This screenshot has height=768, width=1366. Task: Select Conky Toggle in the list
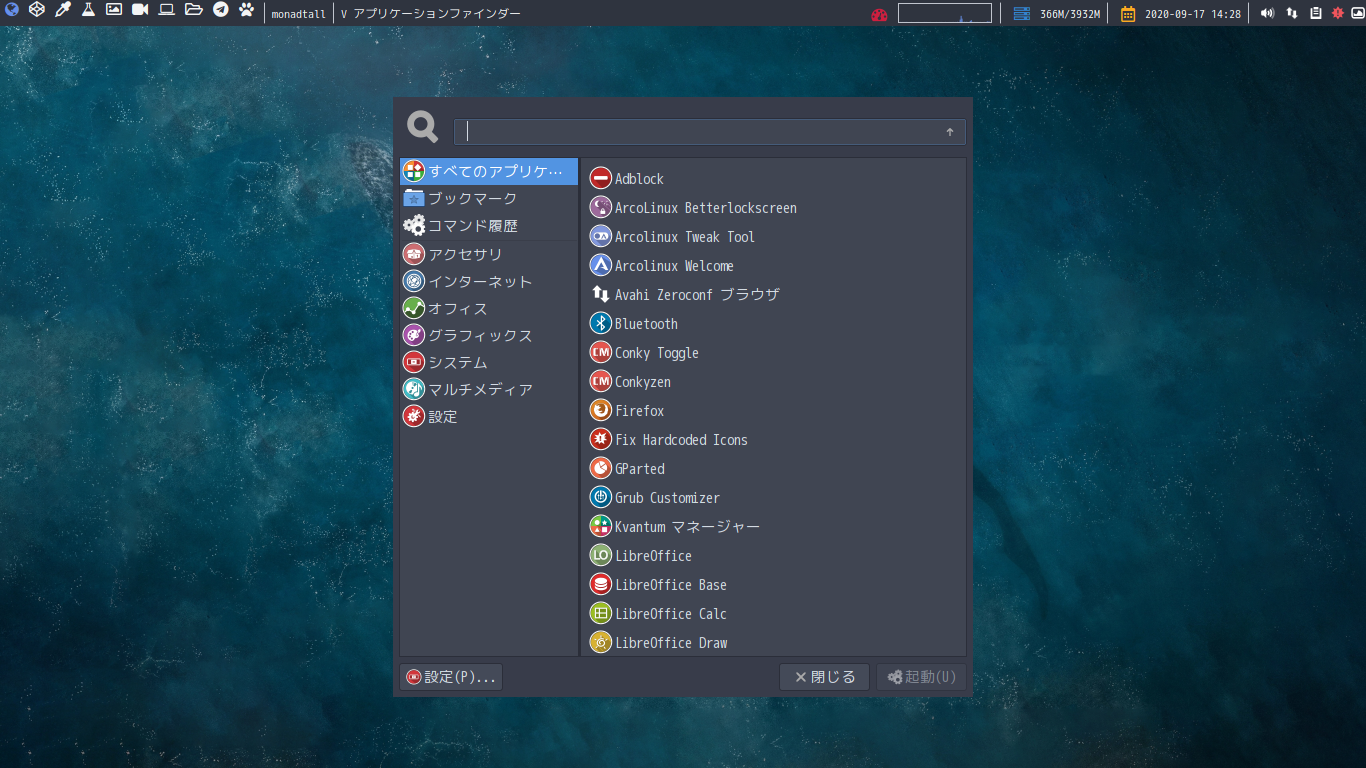(773, 353)
